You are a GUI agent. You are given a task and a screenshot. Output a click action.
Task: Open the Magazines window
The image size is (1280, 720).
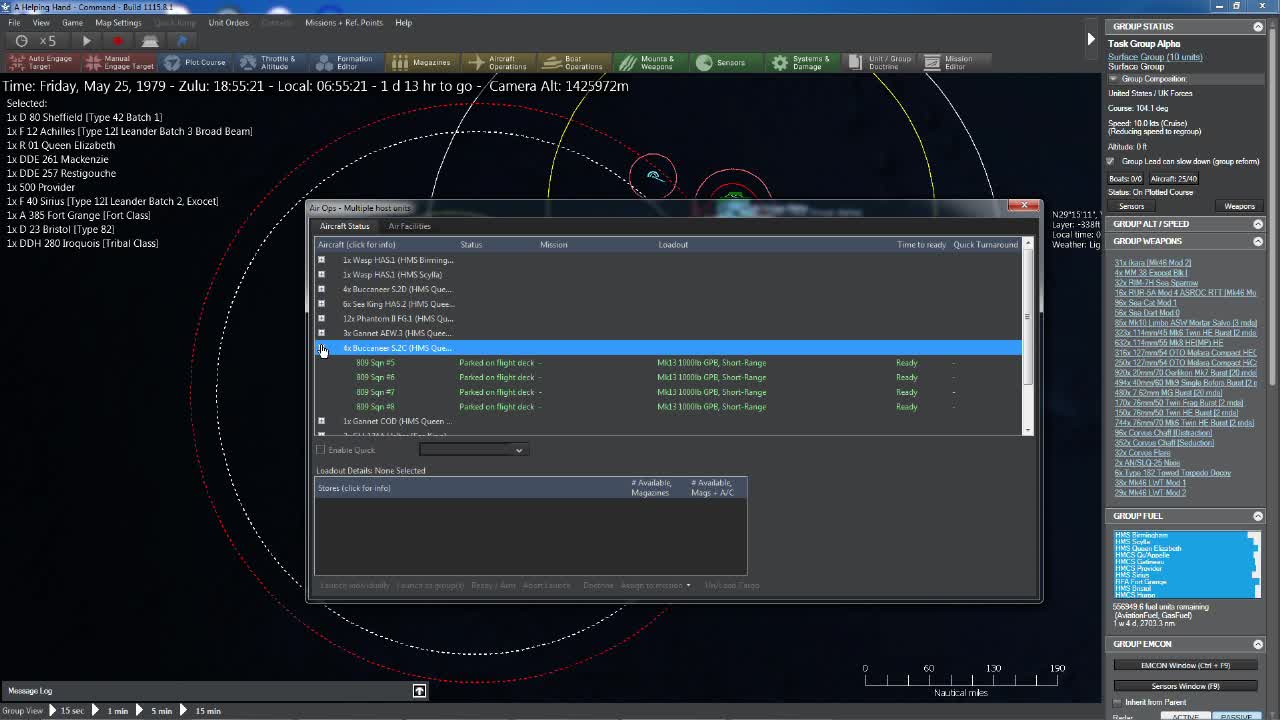click(x=421, y=62)
